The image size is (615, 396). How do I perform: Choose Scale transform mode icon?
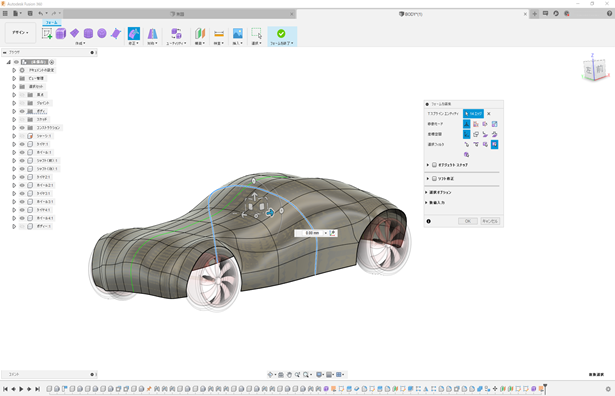pyautogui.click(x=495, y=124)
